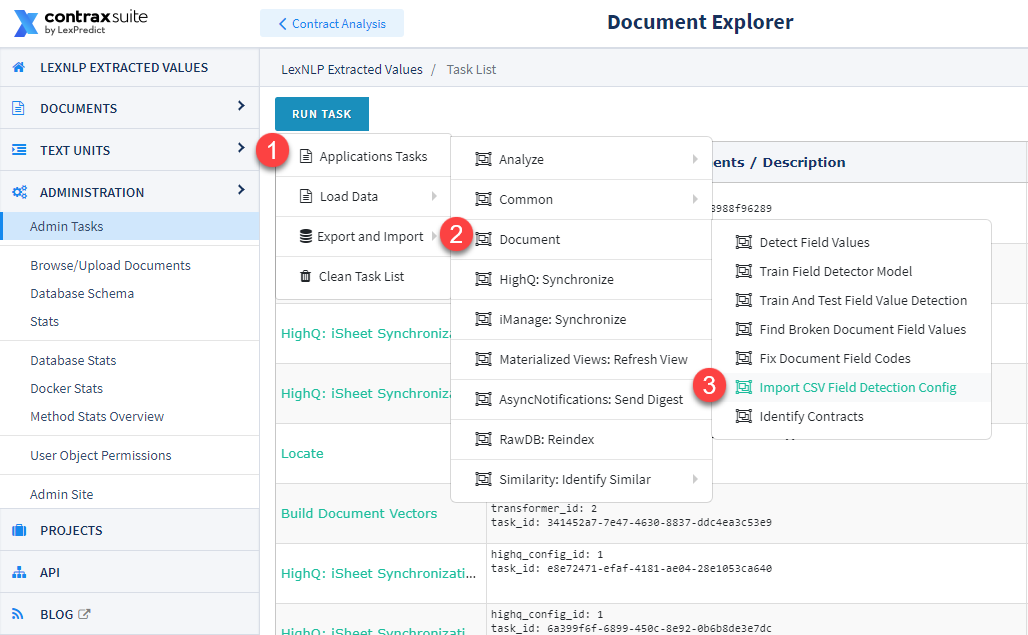
Task: Click the icon beside Materialized Views: Refresh View
Action: pyautogui.click(x=483, y=359)
